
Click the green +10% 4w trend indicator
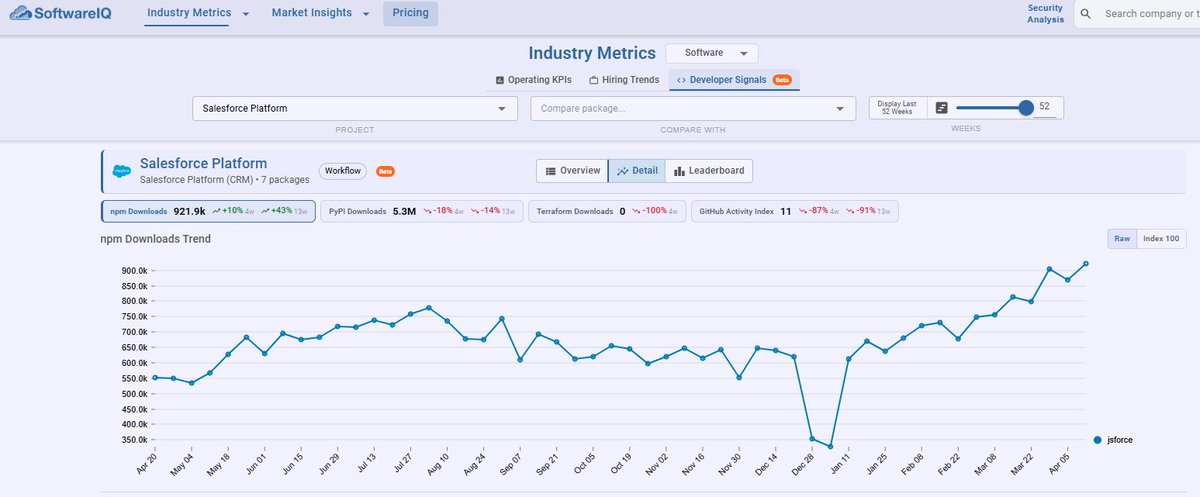[232, 211]
